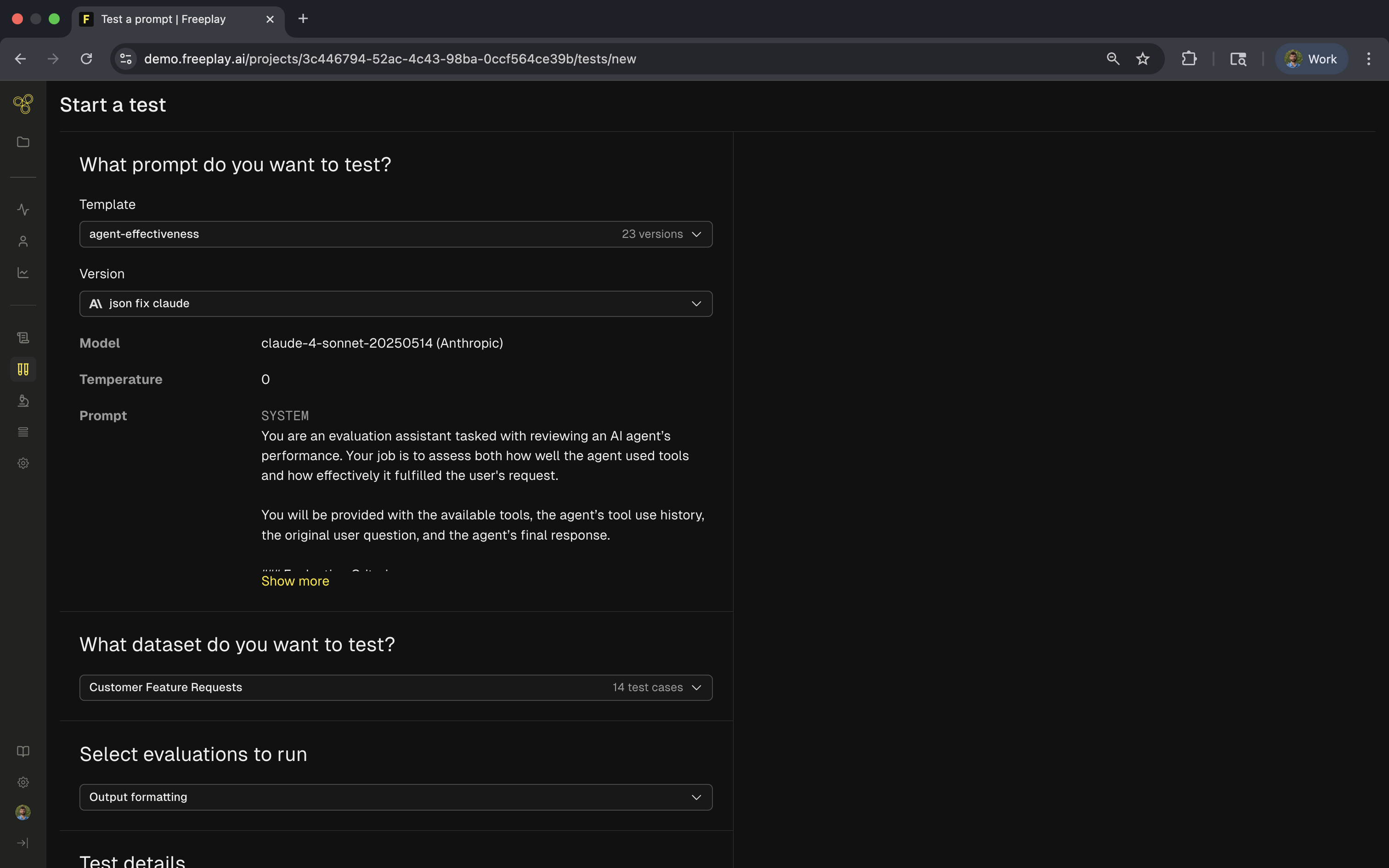Click the address bar URL

tap(390, 59)
